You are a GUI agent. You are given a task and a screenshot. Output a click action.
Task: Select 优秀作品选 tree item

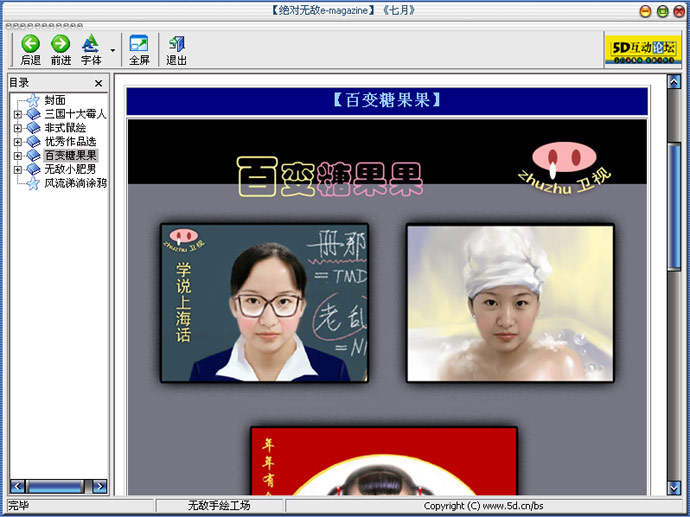click(x=70, y=142)
